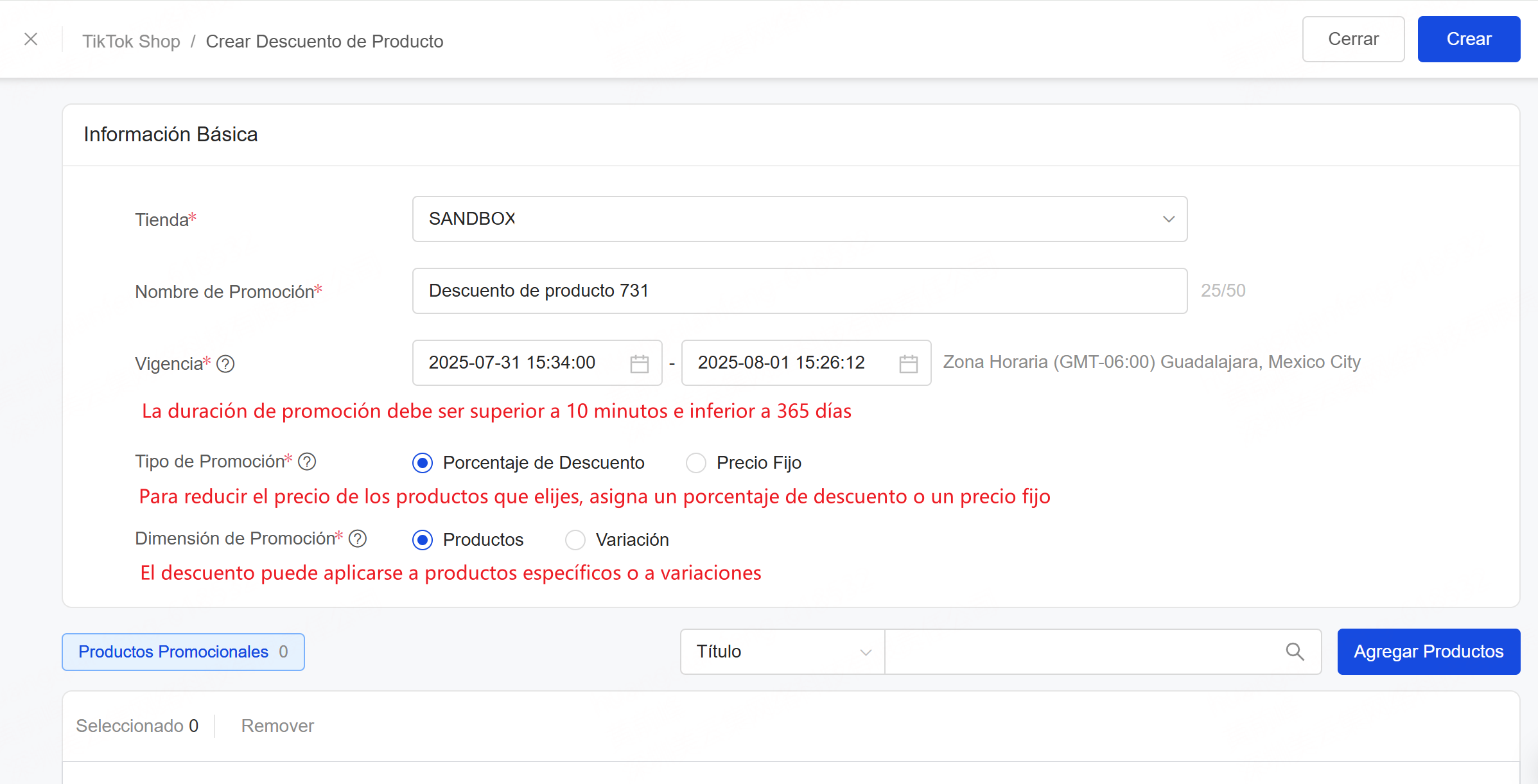Go to TikTok Shop breadcrumb
The image size is (1538, 784).
point(131,41)
